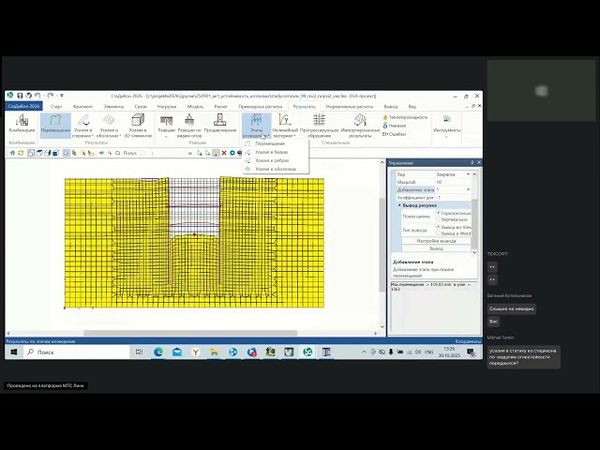This screenshot has height=450, width=600.
Task: Select the Перемещения results icon
Action: [x=54, y=123]
